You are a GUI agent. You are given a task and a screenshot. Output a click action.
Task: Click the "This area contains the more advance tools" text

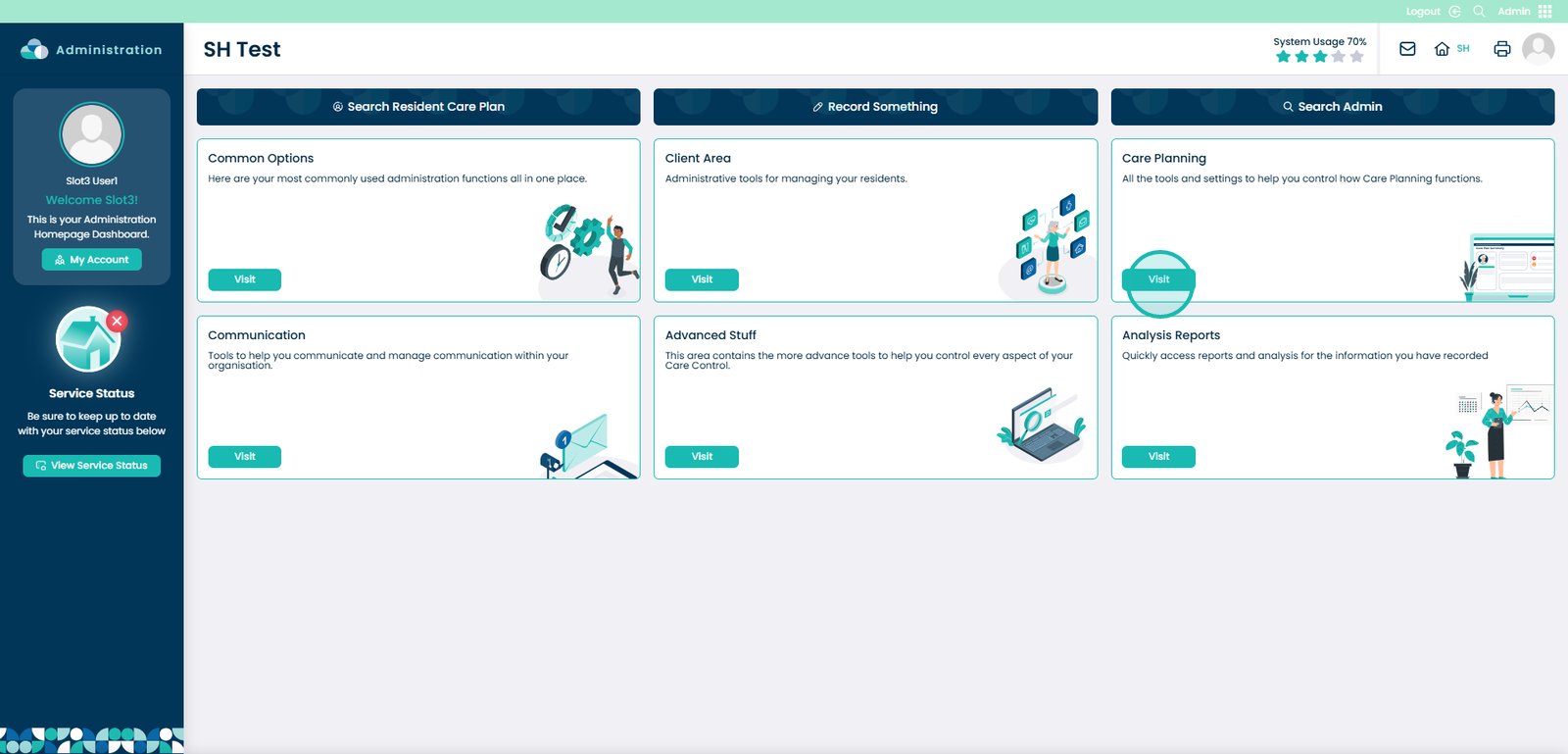pos(869,361)
